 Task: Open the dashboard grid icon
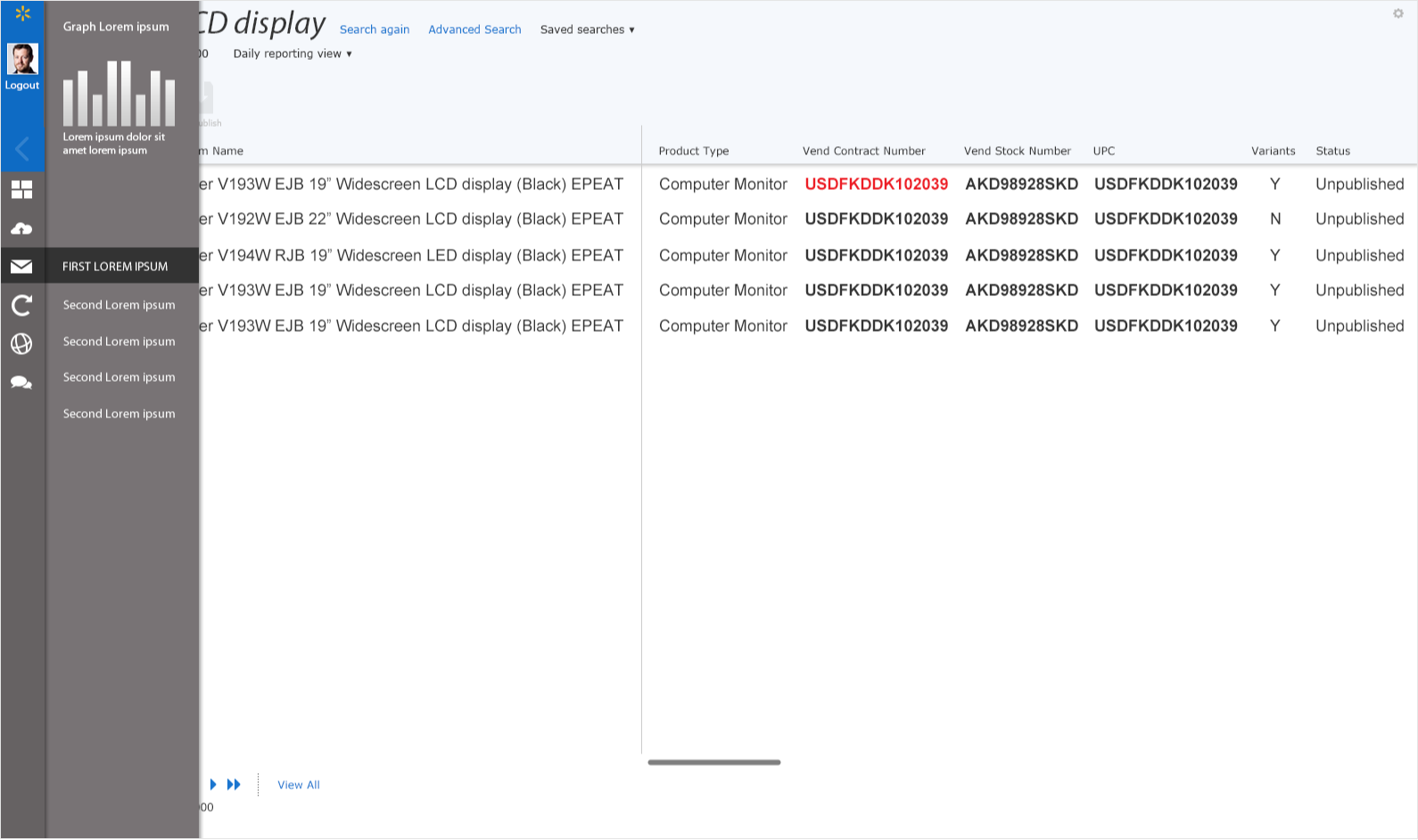pos(21,190)
